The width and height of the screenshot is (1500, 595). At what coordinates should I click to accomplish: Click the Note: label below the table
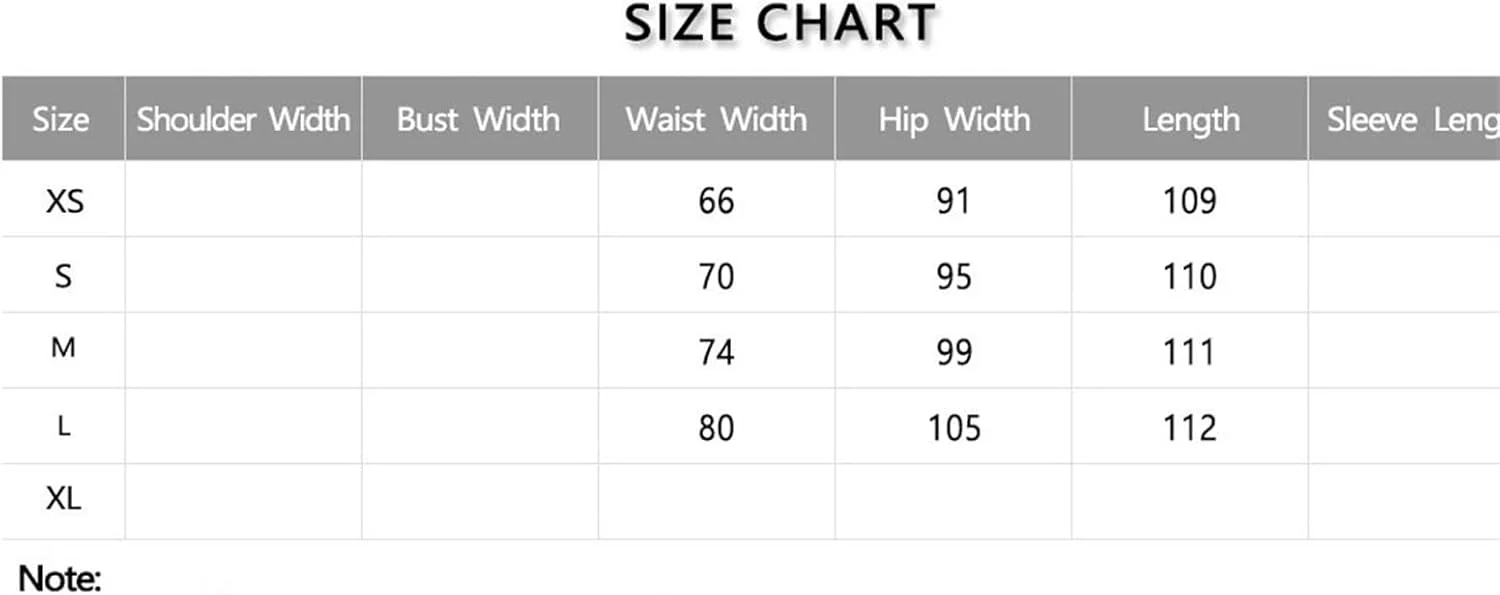60,578
